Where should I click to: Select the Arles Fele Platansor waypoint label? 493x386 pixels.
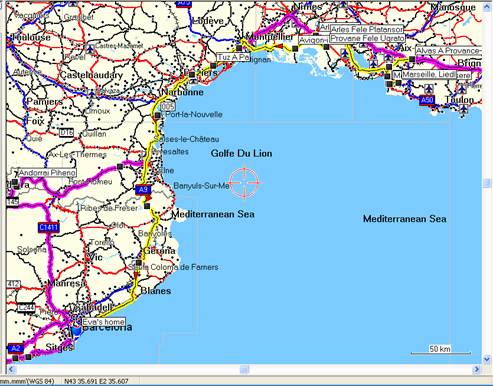tap(366, 29)
